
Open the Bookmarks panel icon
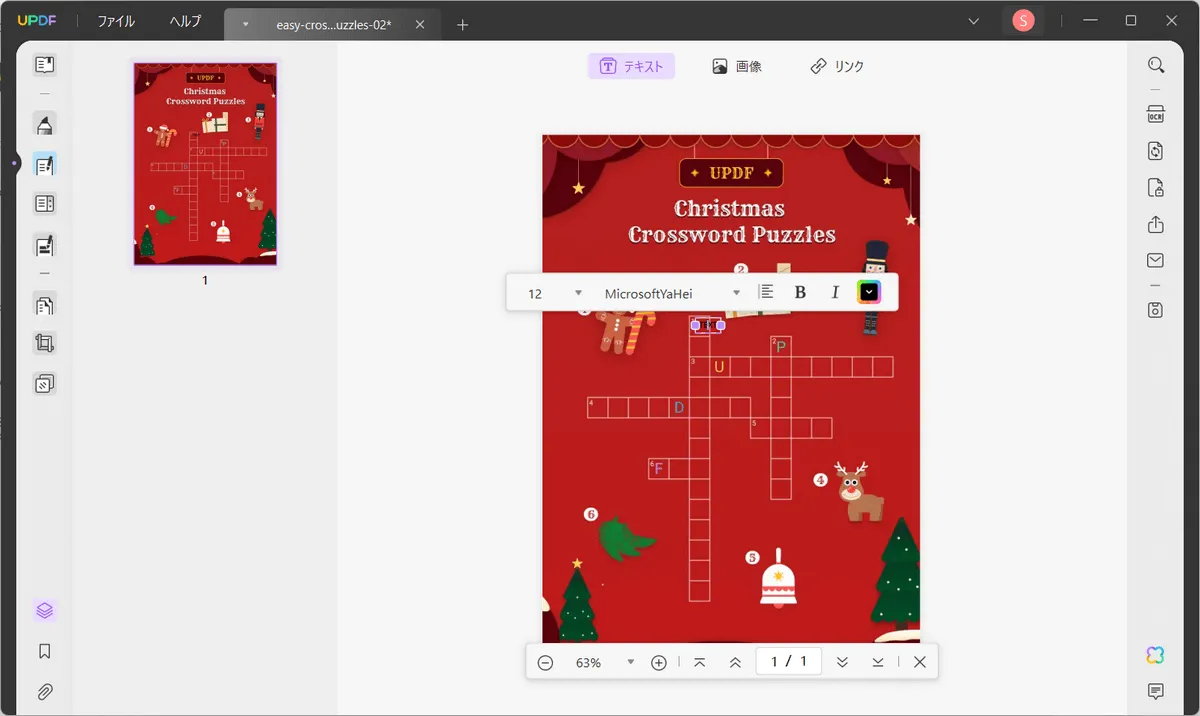(44, 651)
